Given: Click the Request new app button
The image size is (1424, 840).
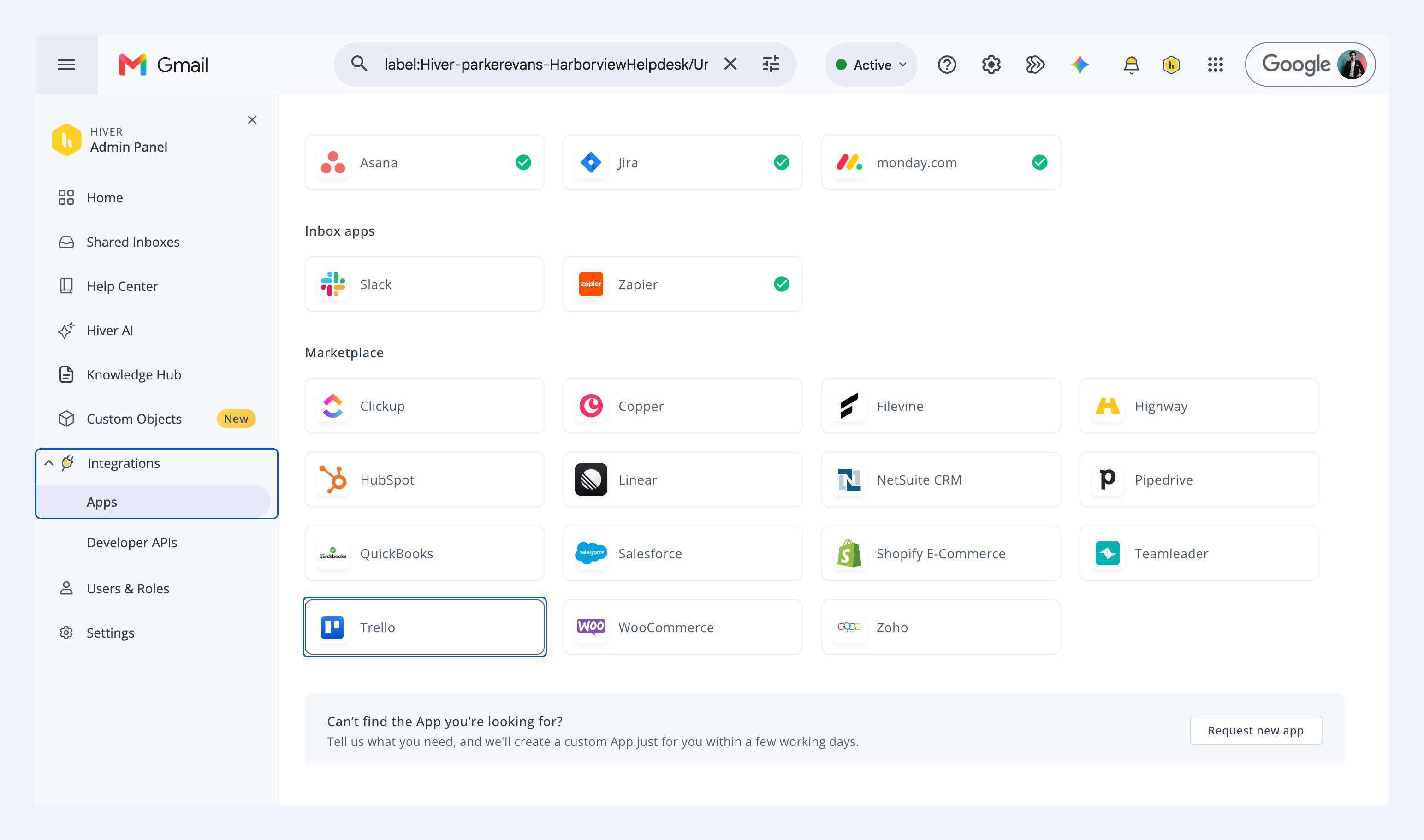Looking at the screenshot, I should pyautogui.click(x=1256, y=730).
